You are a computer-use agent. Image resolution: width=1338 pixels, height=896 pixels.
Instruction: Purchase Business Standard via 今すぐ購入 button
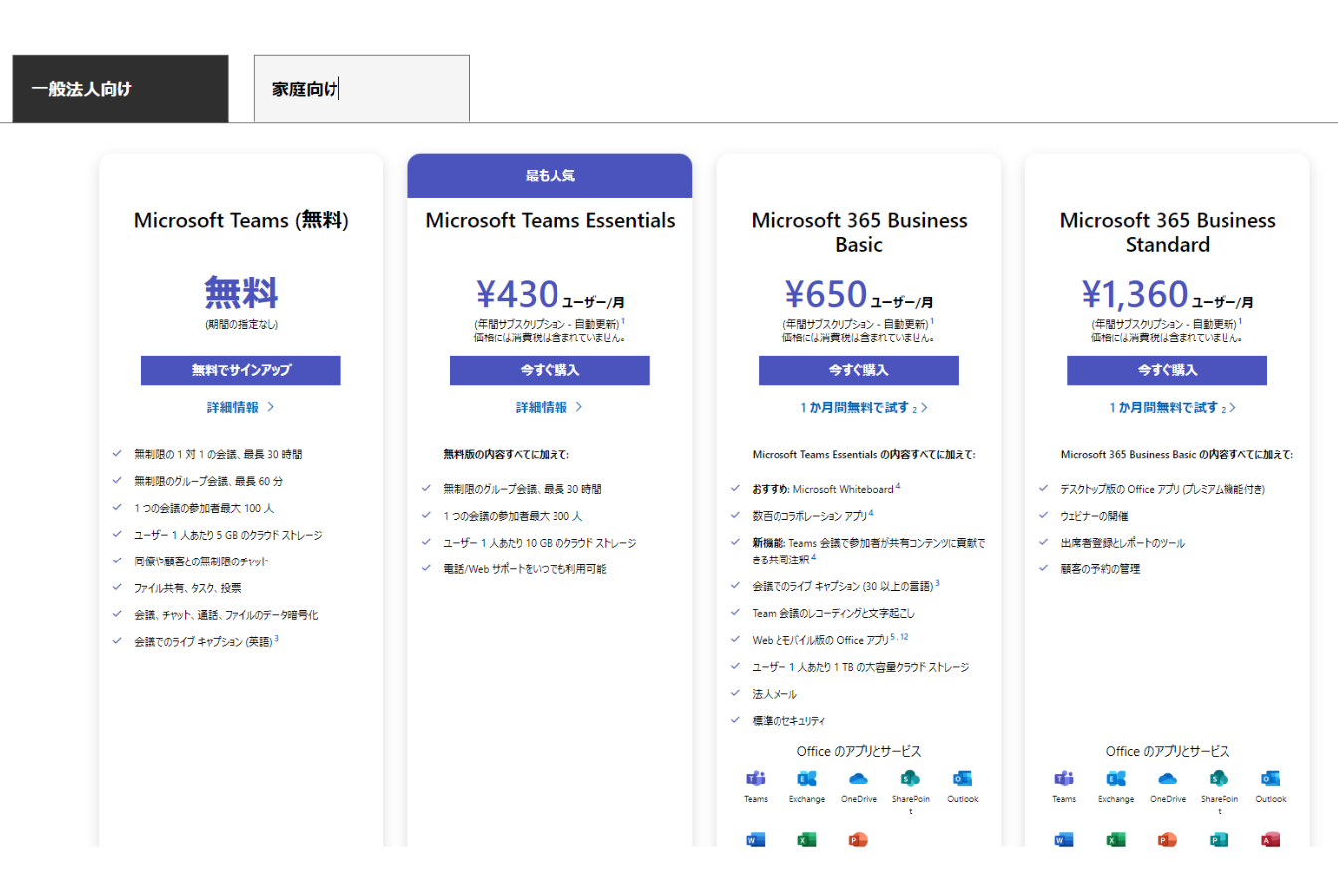(1167, 370)
